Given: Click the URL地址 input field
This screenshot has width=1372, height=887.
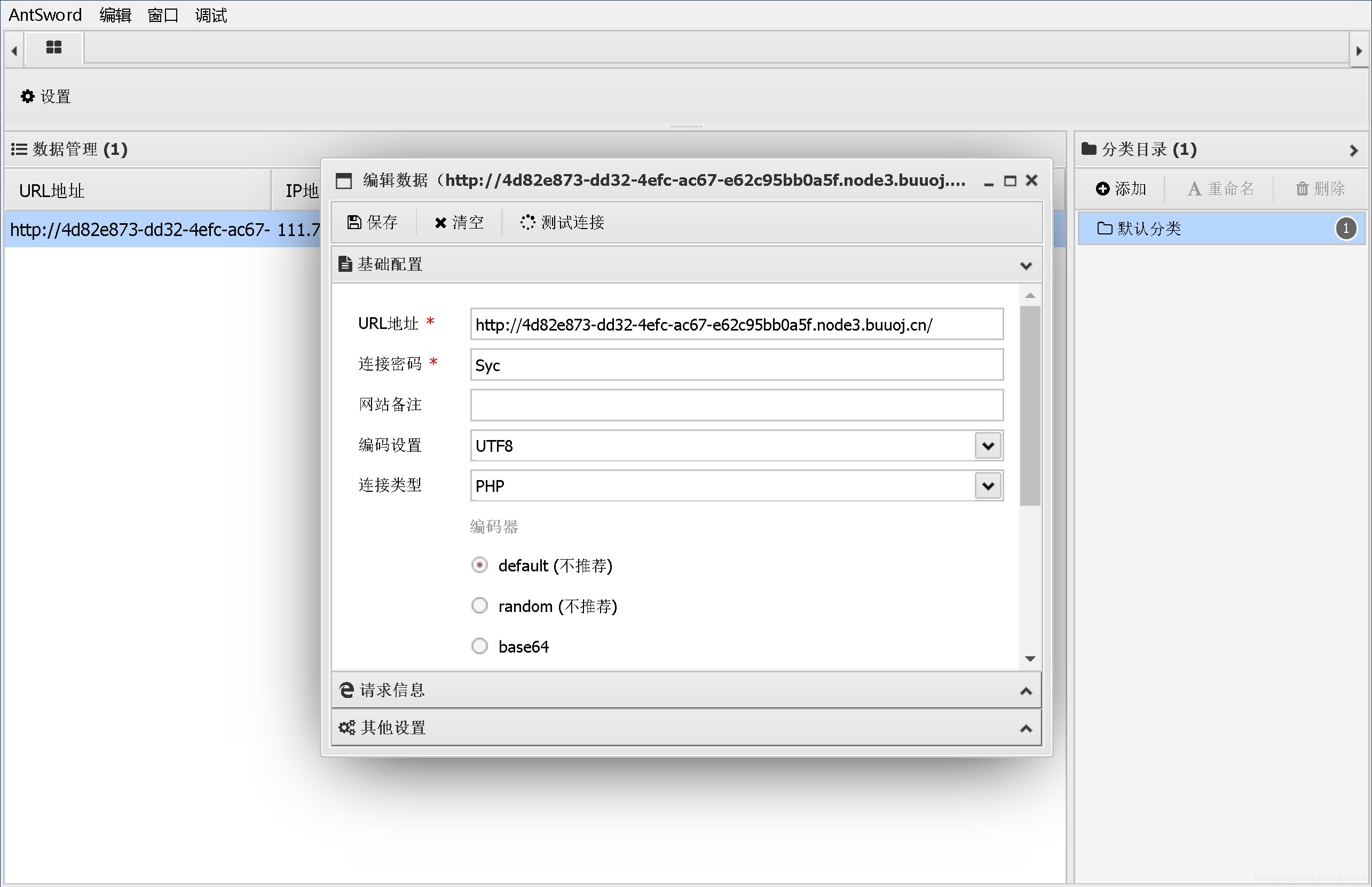Looking at the screenshot, I should tap(736, 324).
